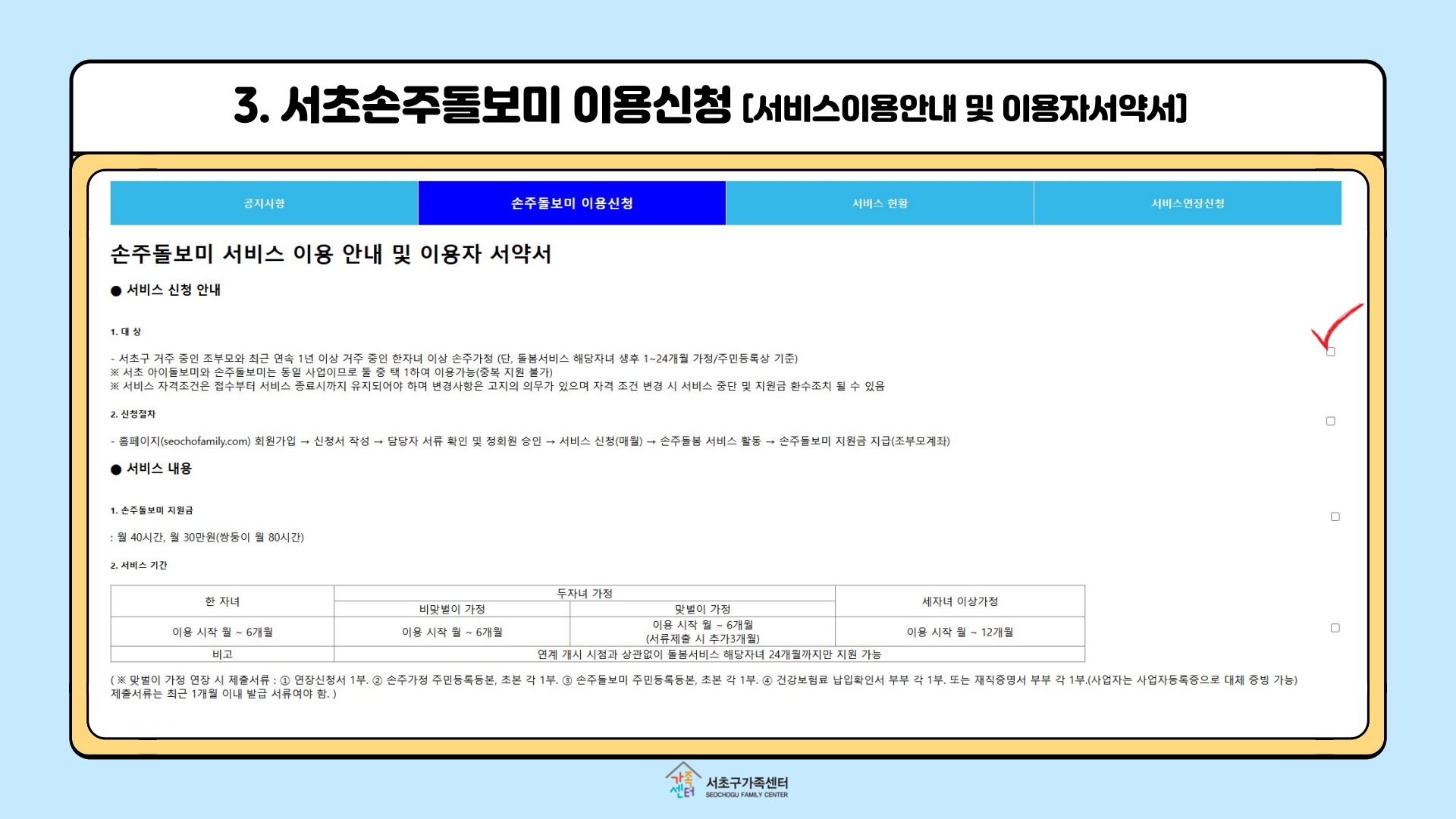This screenshot has height=819, width=1456.
Task: Tick the checkbox next to 2. 신청절차
Action: (x=1330, y=421)
